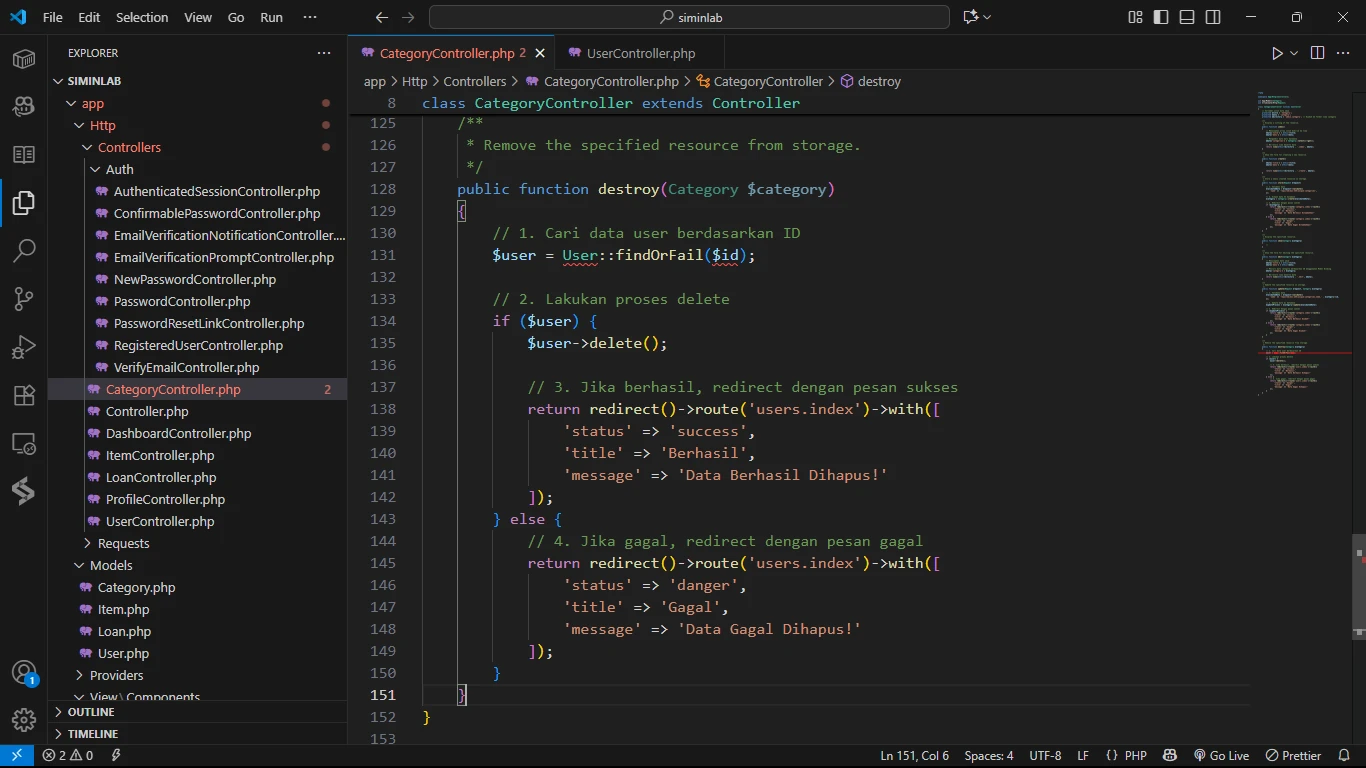Click the Split Editor Right icon
This screenshot has height=768, width=1366.
(1317, 53)
